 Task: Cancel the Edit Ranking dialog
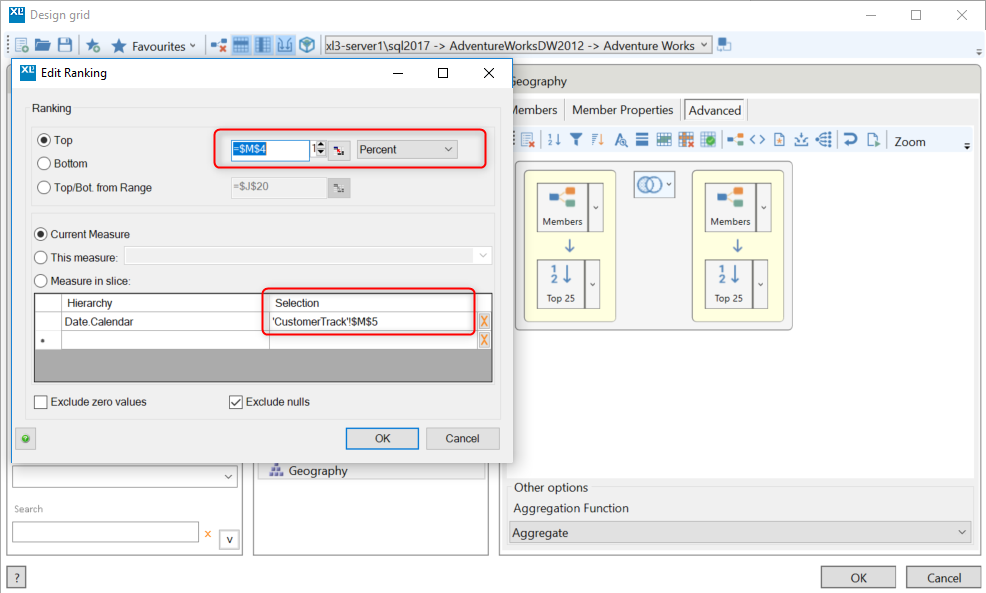[x=462, y=438]
